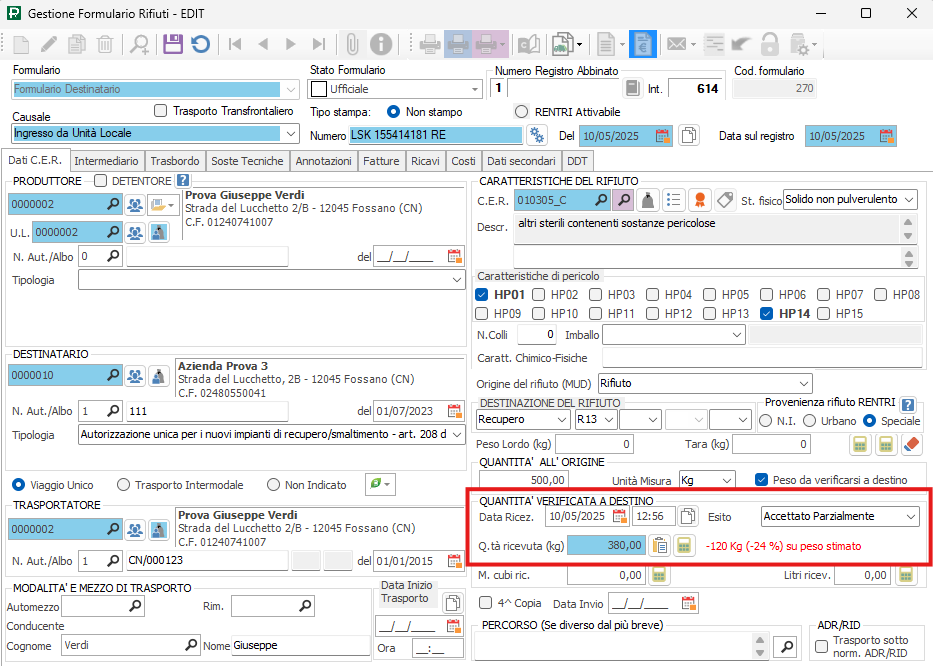This screenshot has width=934, height=666.
Task: Click calculator icon next to Q.tà ricevuta
Action: pos(685,545)
